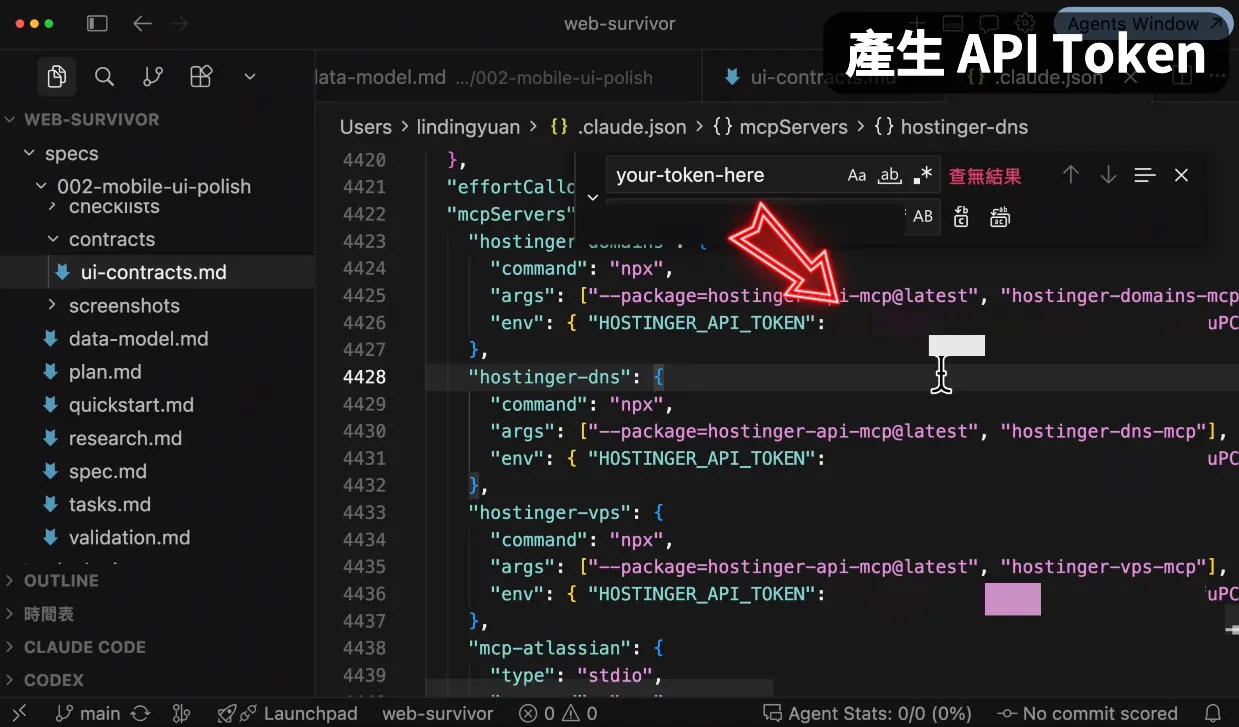Go forward with the right arrow

(179, 23)
